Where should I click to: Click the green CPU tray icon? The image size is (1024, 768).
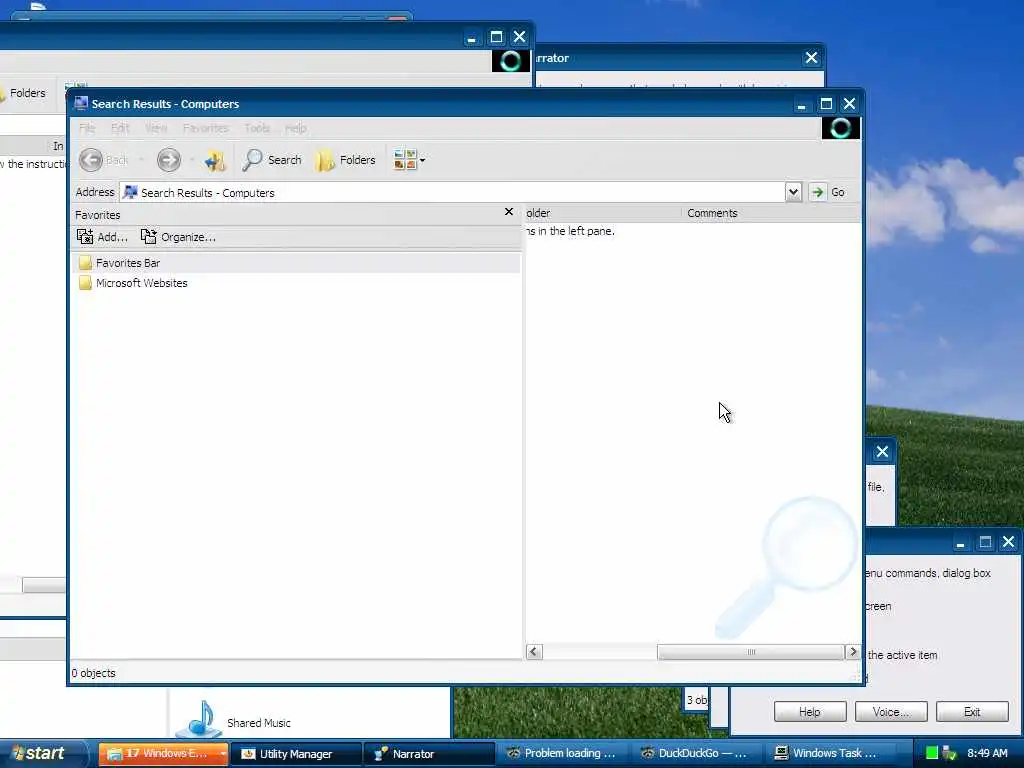[932, 754]
